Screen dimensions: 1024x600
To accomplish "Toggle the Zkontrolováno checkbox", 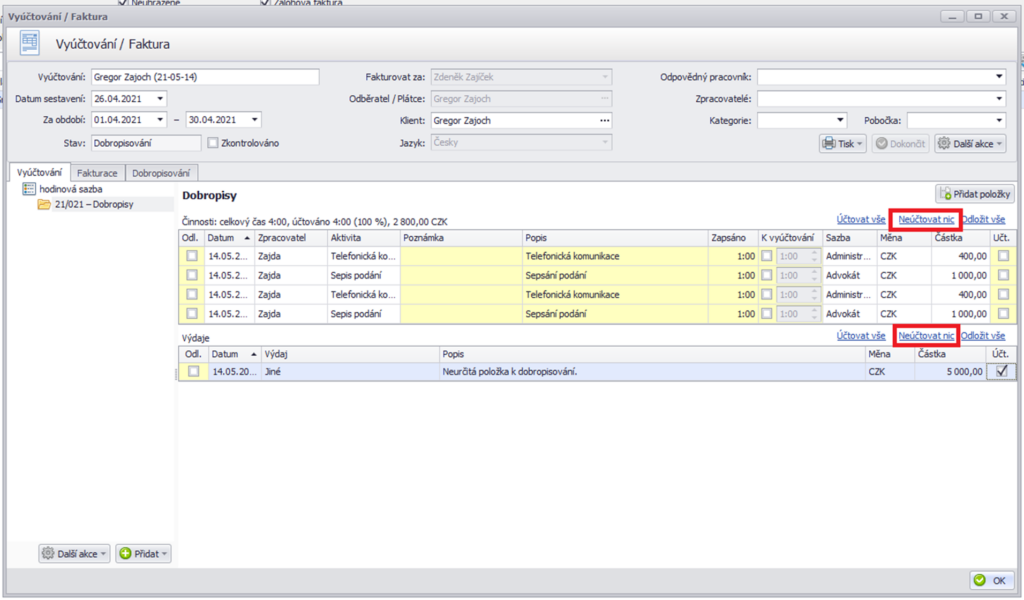I will pos(213,143).
